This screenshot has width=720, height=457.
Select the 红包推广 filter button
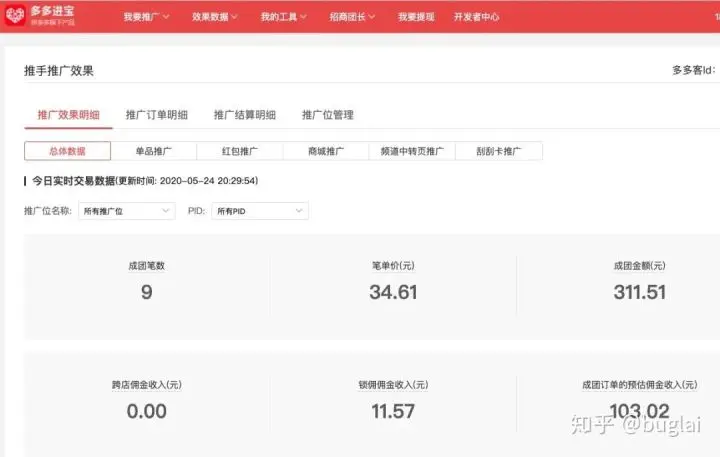(240, 151)
